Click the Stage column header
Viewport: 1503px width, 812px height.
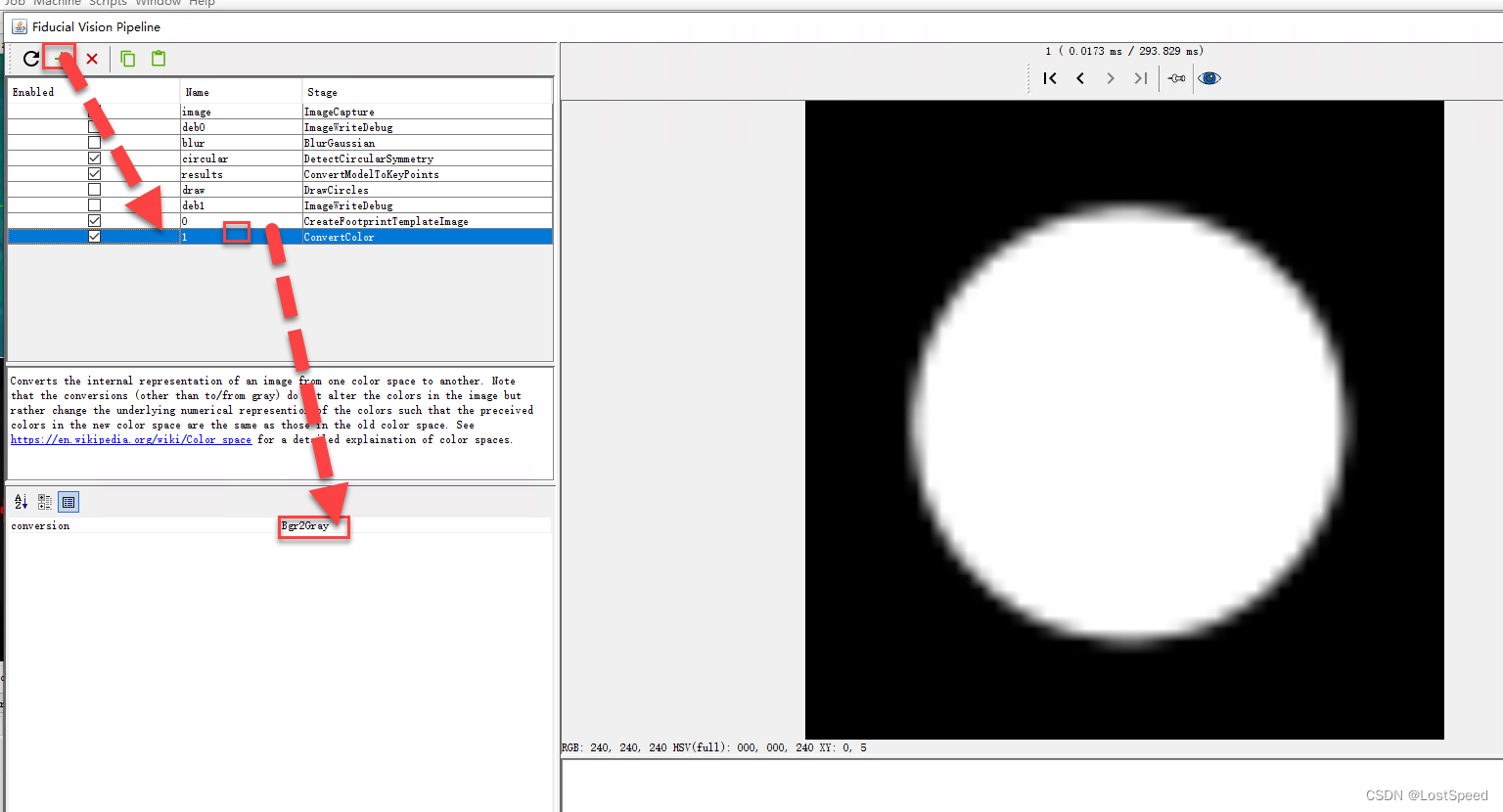click(x=428, y=92)
